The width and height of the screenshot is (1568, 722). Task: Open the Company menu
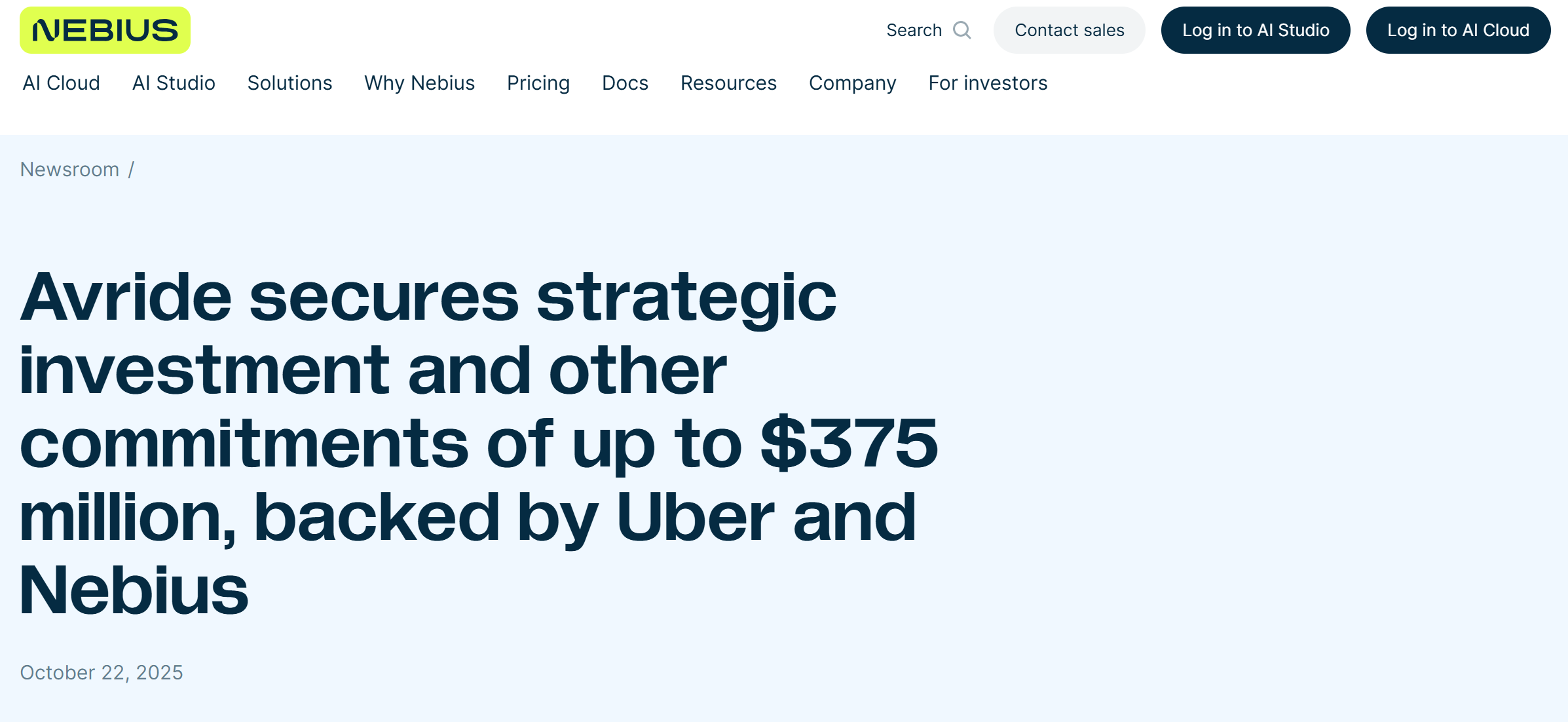pos(852,83)
